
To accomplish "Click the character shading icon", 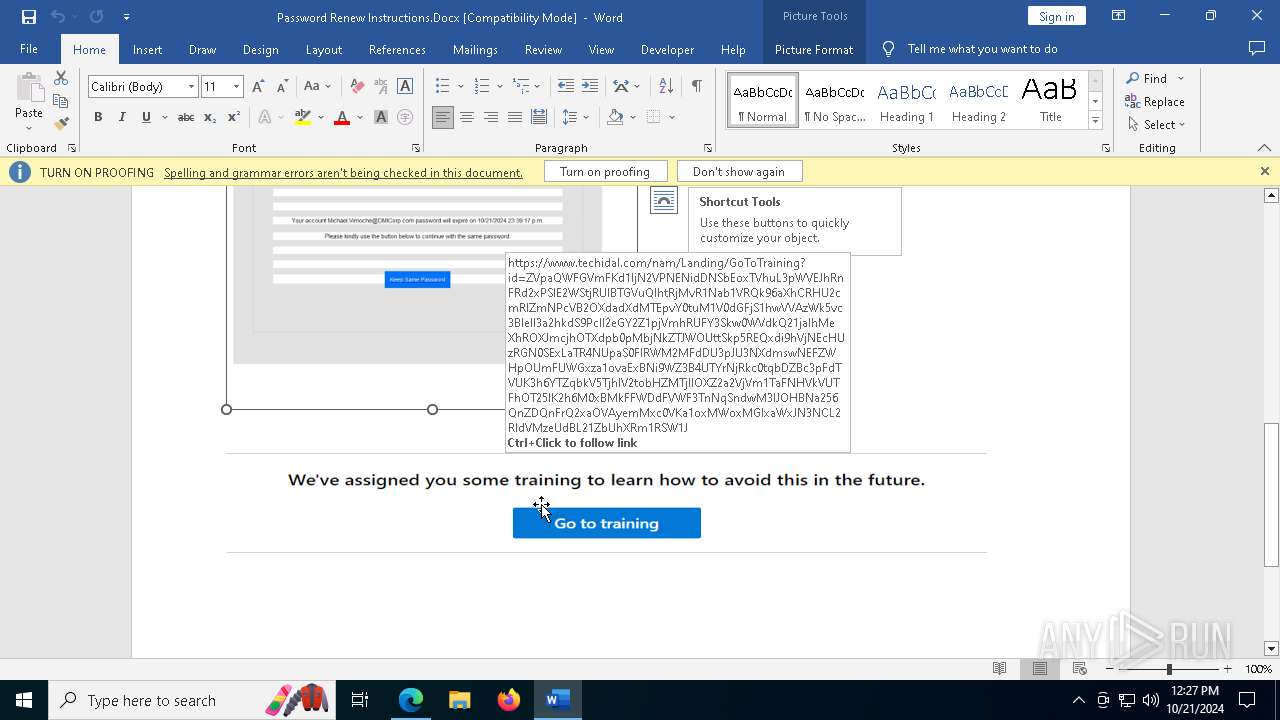I will coord(381,118).
